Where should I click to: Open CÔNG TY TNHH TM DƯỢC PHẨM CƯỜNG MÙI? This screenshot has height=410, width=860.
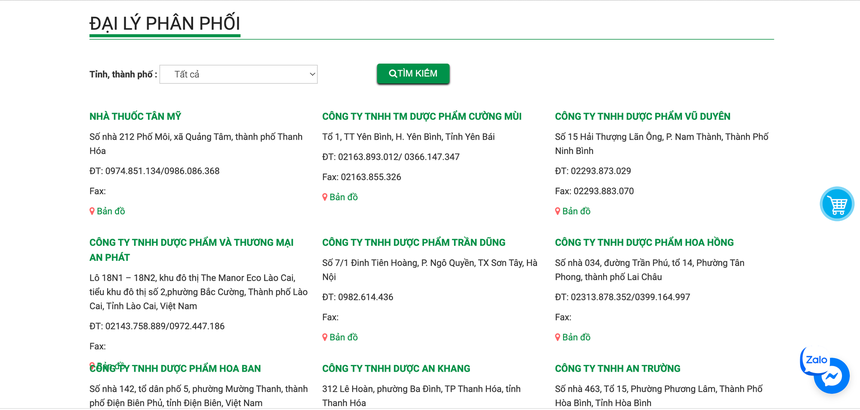pyautogui.click(x=421, y=117)
